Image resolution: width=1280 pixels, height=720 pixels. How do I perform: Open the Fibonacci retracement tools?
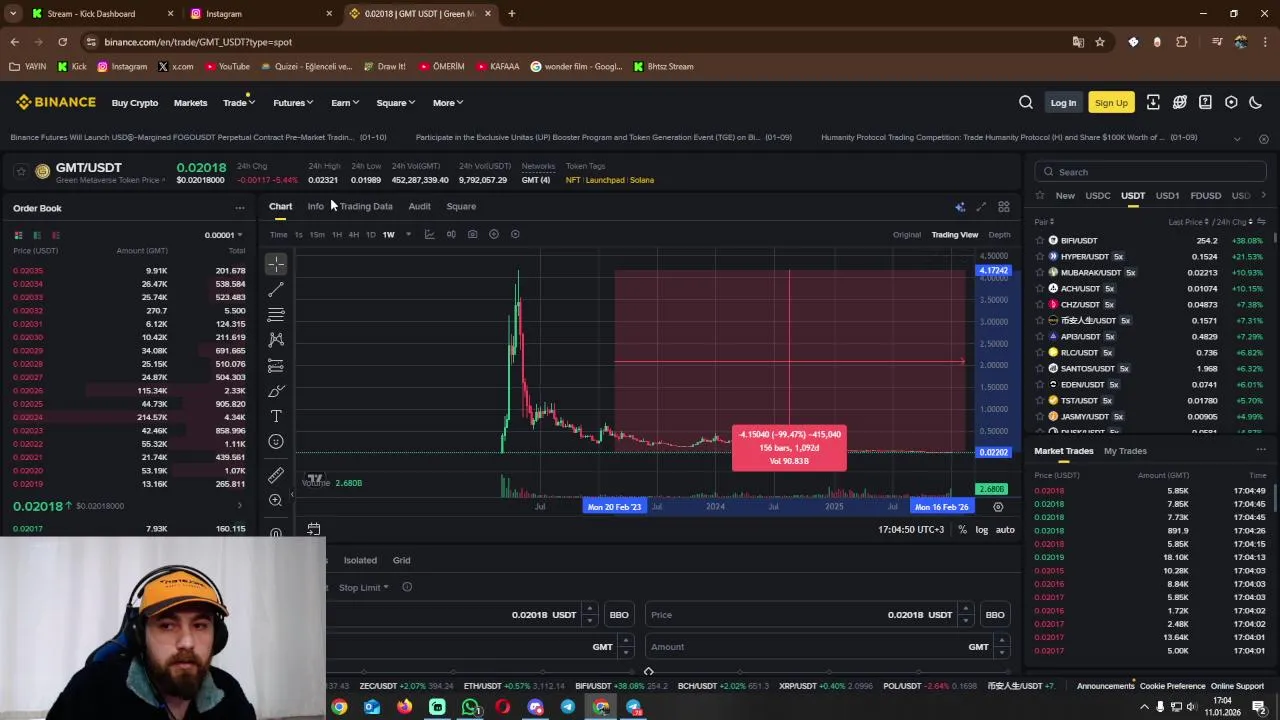pos(276,315)
